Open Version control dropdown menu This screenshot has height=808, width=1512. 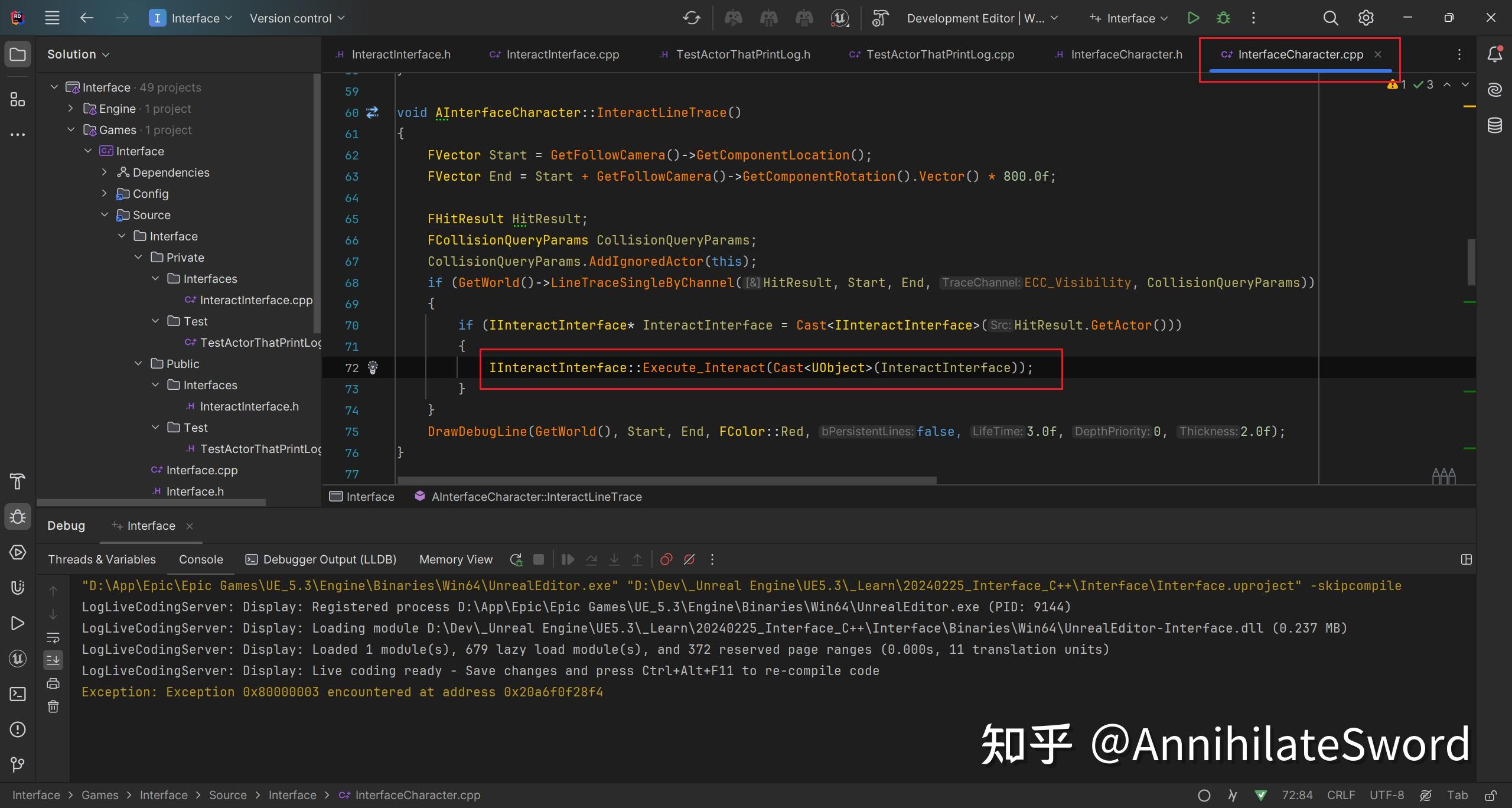[x=296, y=18]
